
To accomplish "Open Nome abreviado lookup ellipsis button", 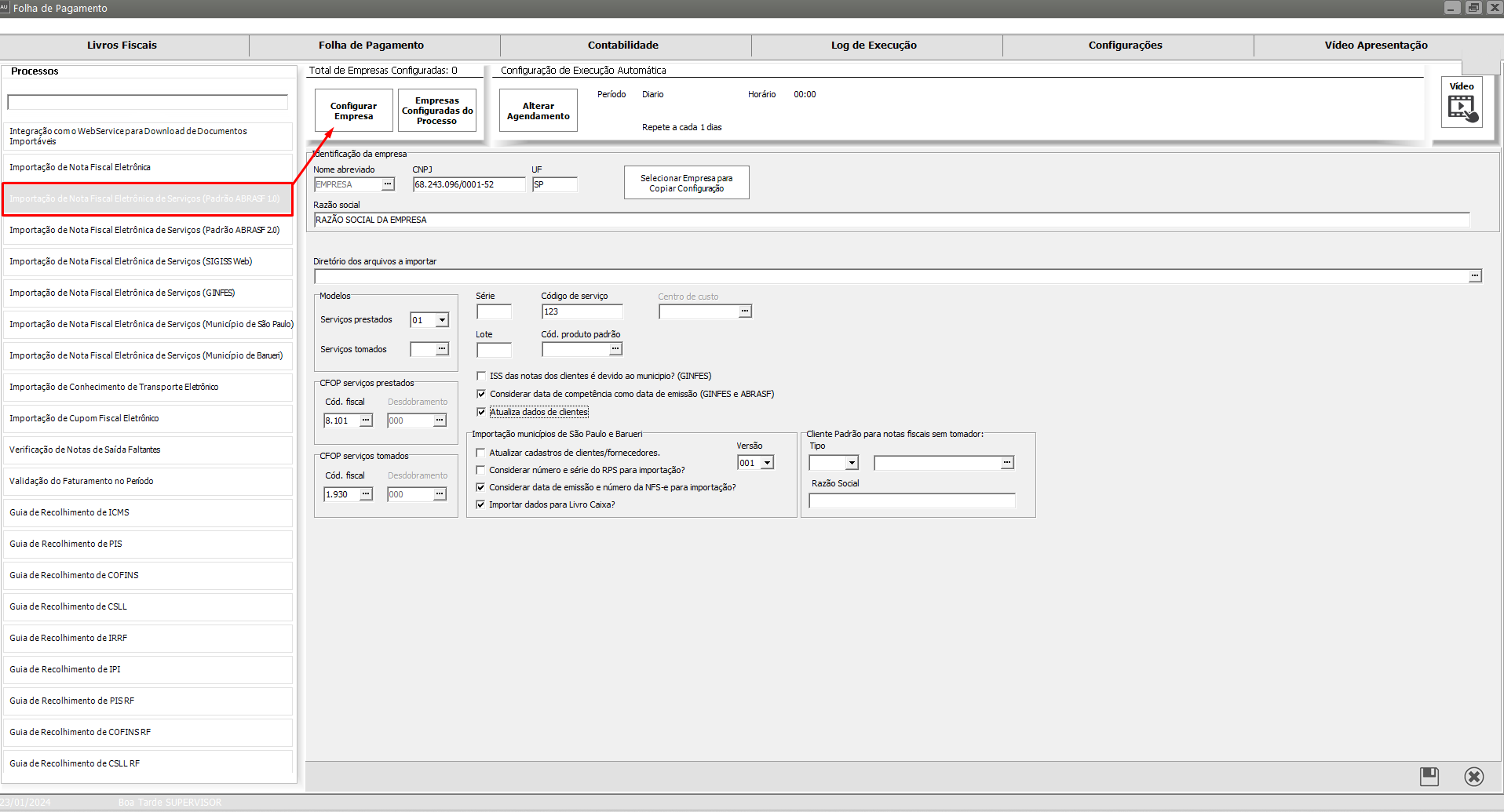I will pyautogui.click(x=388, y=184).
